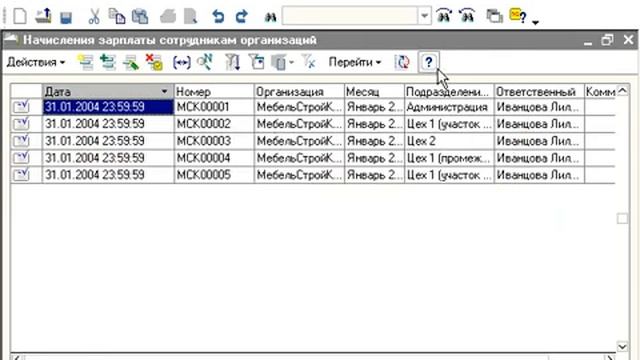Create a new document with blank page icon

[20, 16]
